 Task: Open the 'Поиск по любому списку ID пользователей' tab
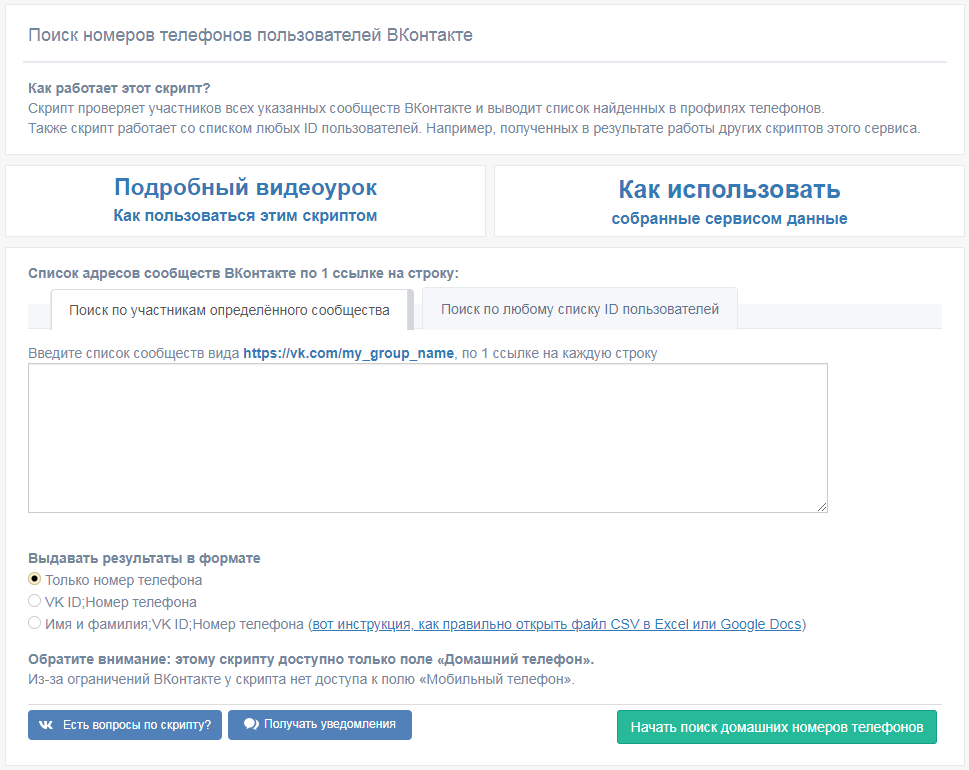[579, 309]
